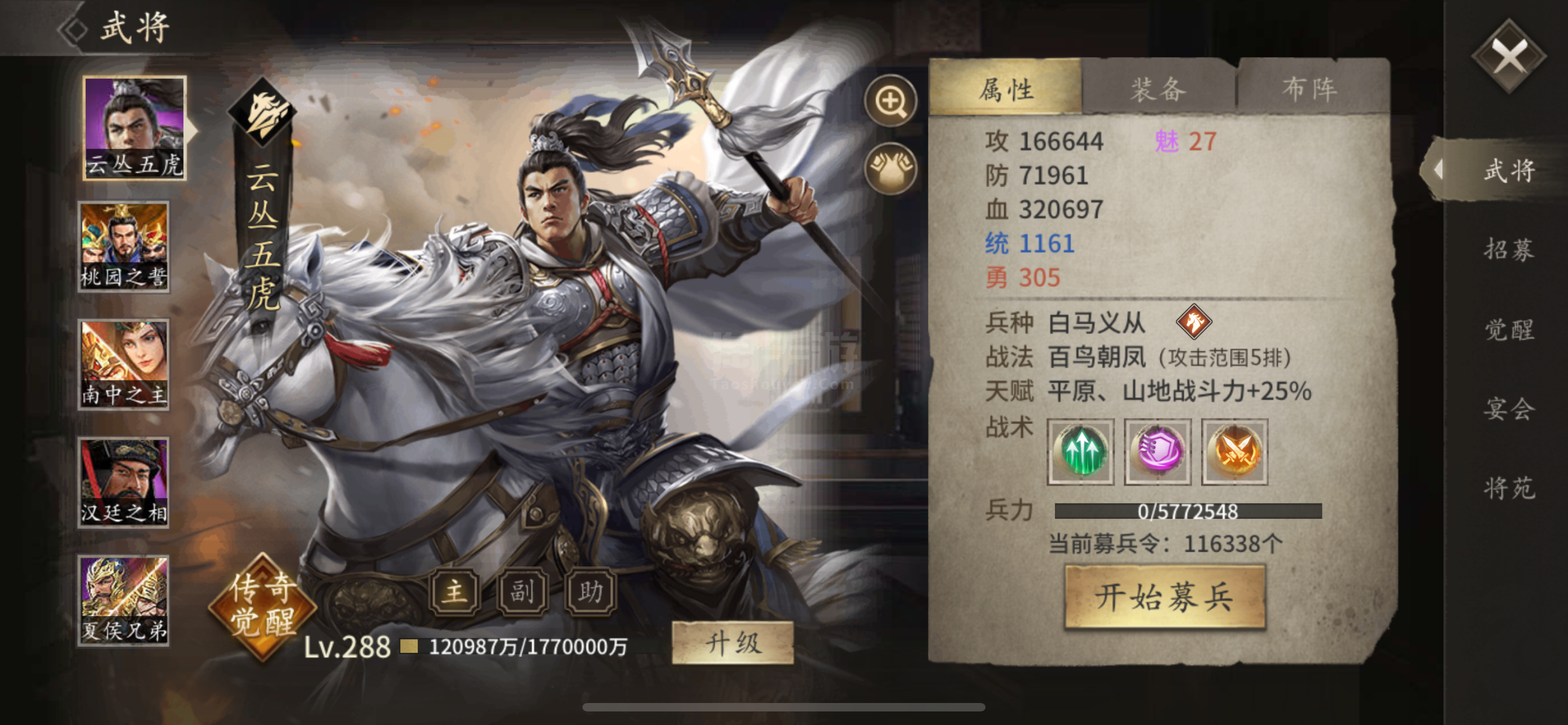
Task: Zoom in on hero portrait with magnifier icon
Action: coord(891,101)
